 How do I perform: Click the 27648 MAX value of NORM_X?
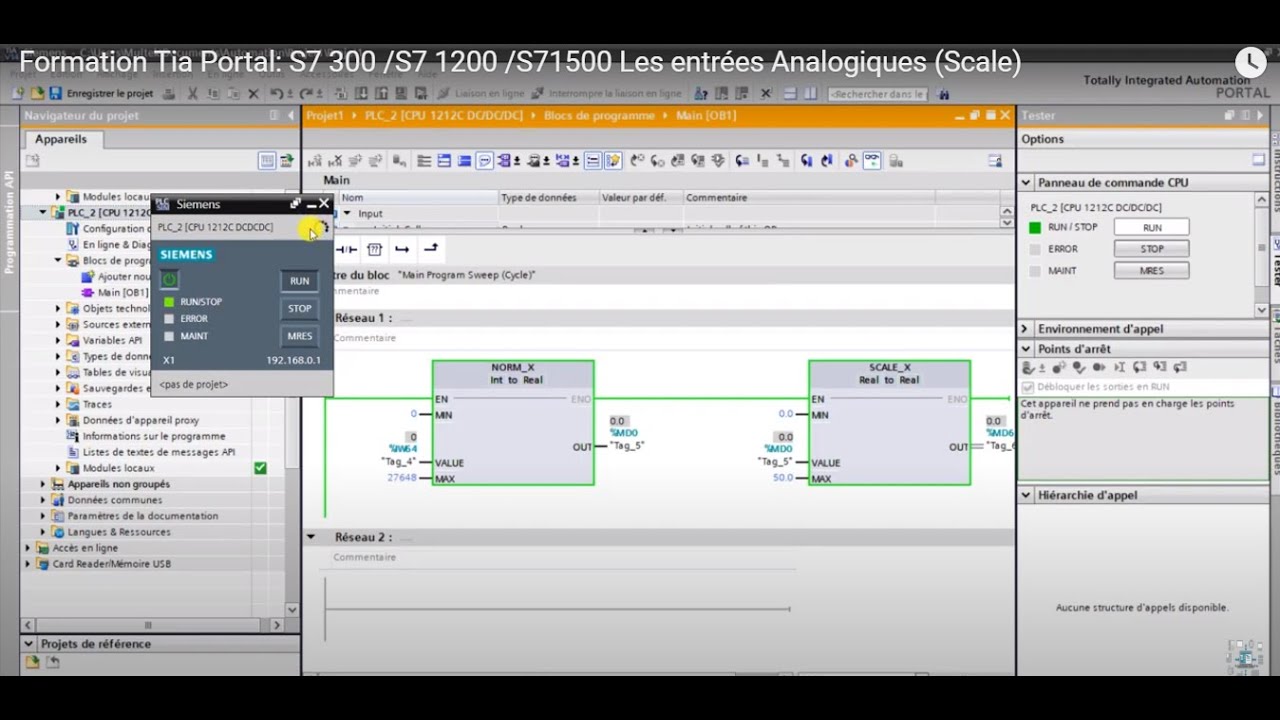tap(401, 478)
